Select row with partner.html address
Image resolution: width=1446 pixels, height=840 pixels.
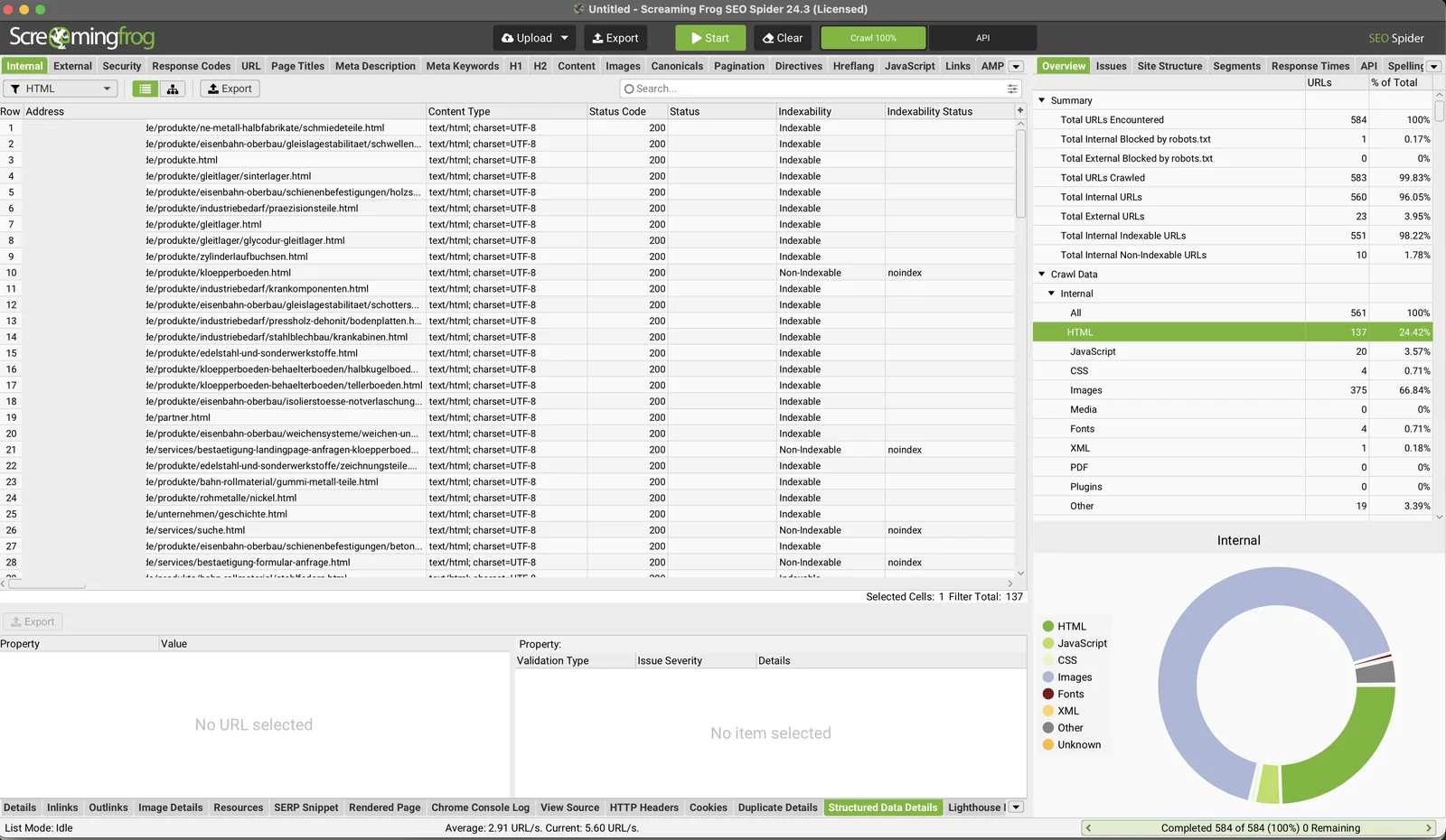(506, 417)
